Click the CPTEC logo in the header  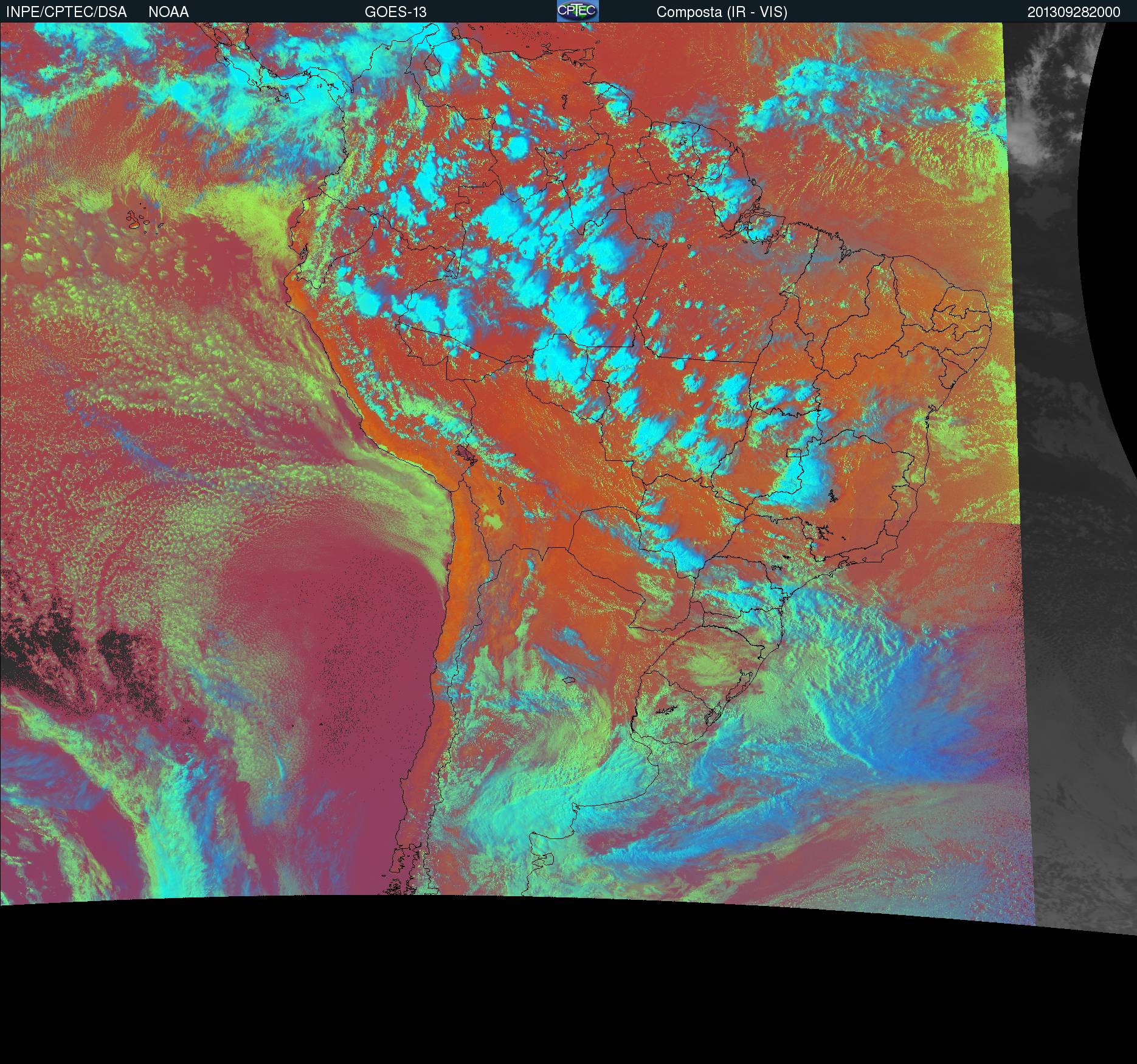click(578, 11)
